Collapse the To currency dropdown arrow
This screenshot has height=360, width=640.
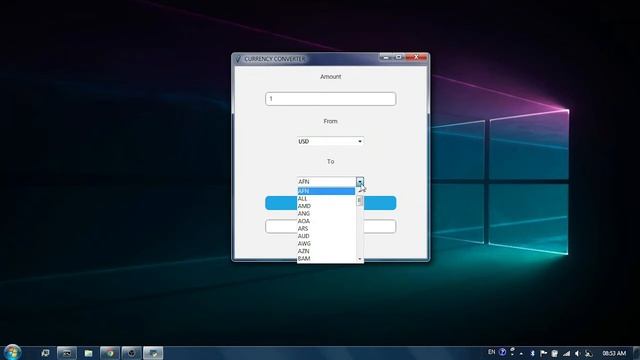pyautogui.click(x=360, y=182)
